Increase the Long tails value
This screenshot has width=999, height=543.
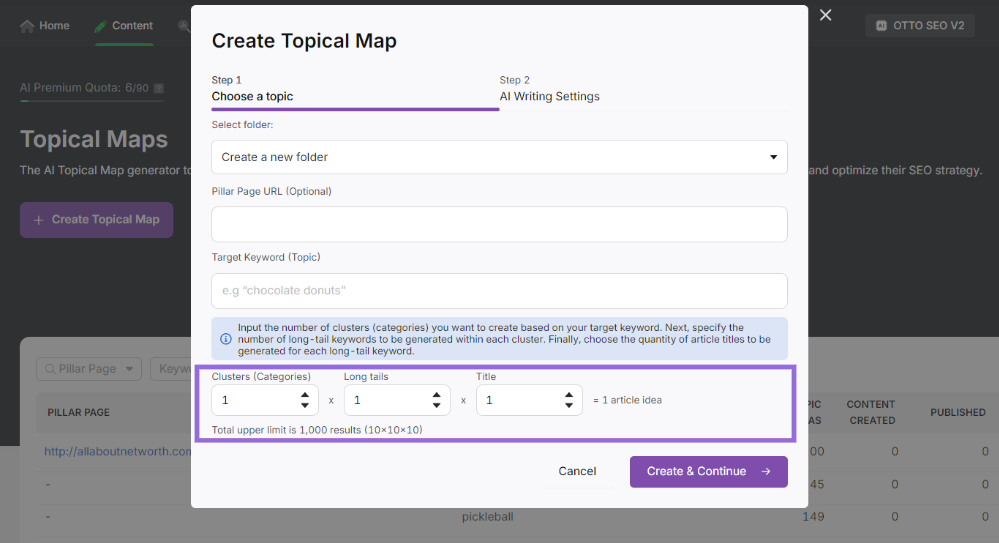(436, 395)
